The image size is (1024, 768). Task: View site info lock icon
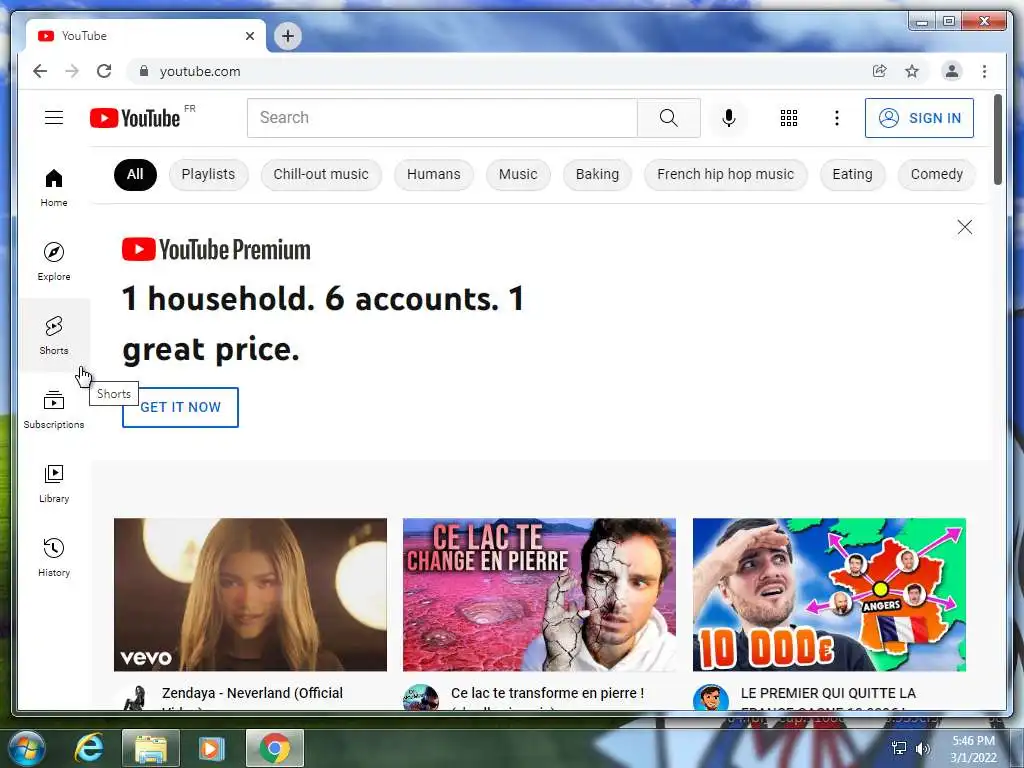click(144, 71)
